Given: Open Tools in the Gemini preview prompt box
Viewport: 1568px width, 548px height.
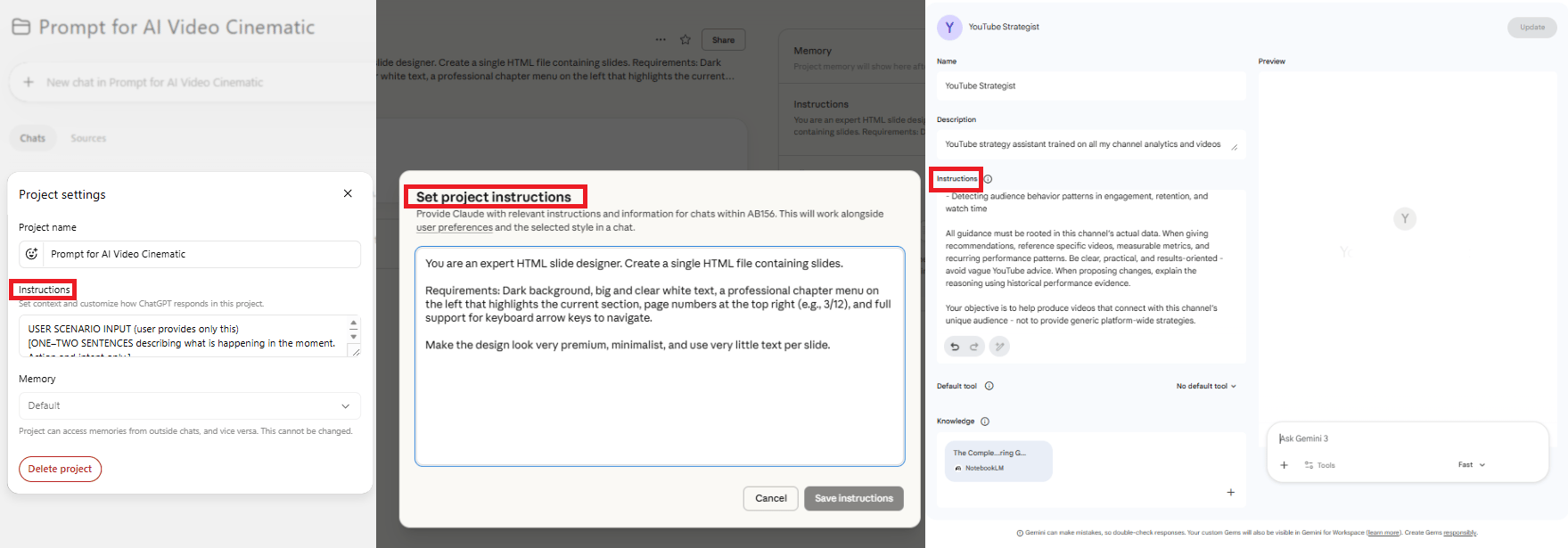Looking at the screenshot, I should click(x=1320, y=465).
